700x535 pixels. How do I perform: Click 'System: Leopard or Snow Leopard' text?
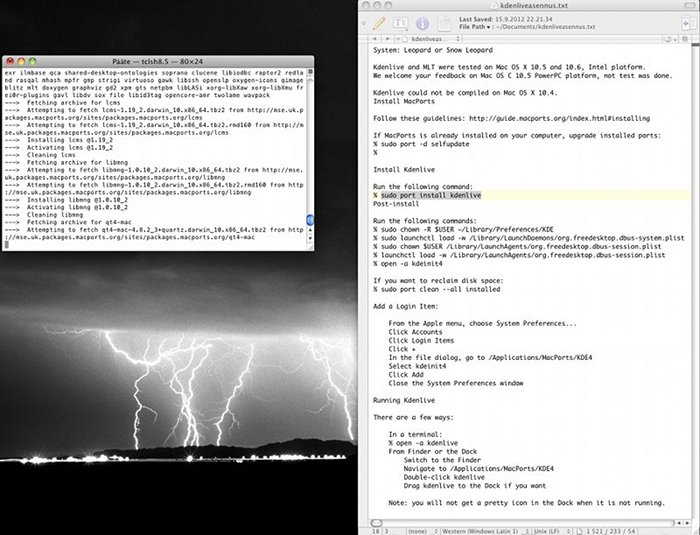pos(433,50)
